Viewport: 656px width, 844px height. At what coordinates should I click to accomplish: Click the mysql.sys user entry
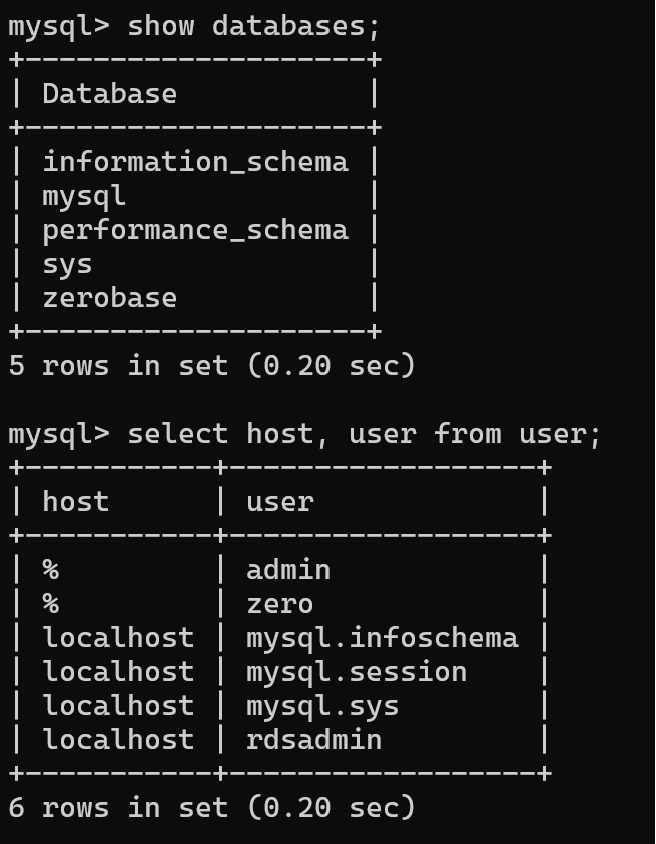point(322,706)
